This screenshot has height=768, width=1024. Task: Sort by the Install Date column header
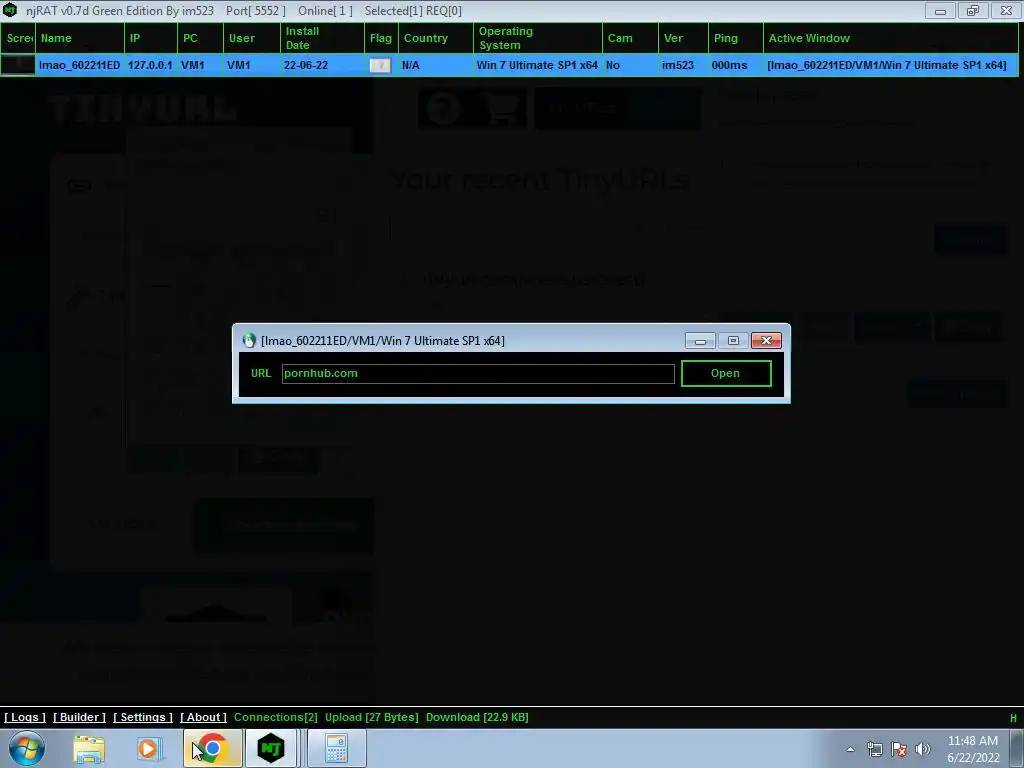click(323, 39)
